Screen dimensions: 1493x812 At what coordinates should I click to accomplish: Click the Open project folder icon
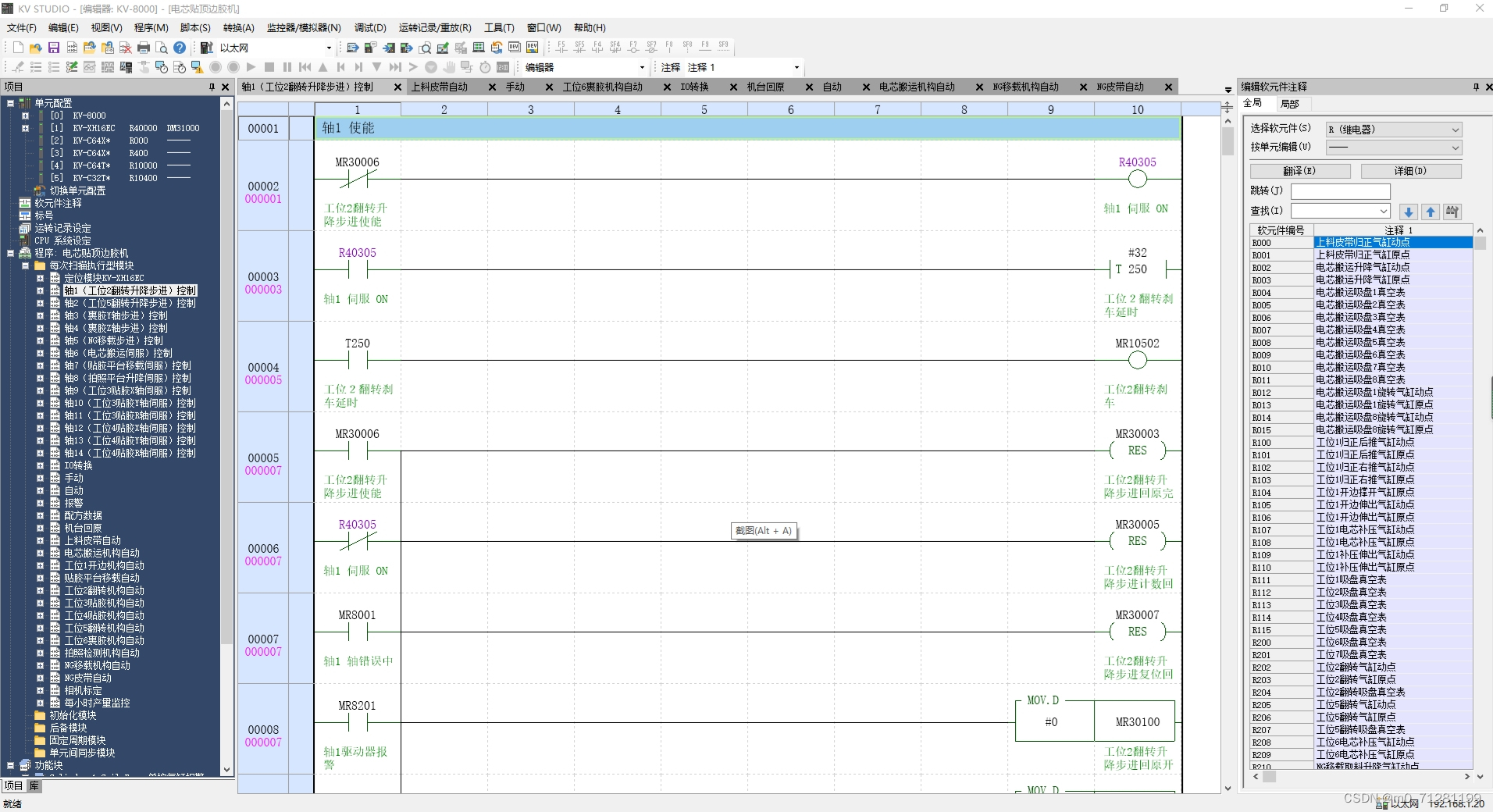(x=35, y=48)
